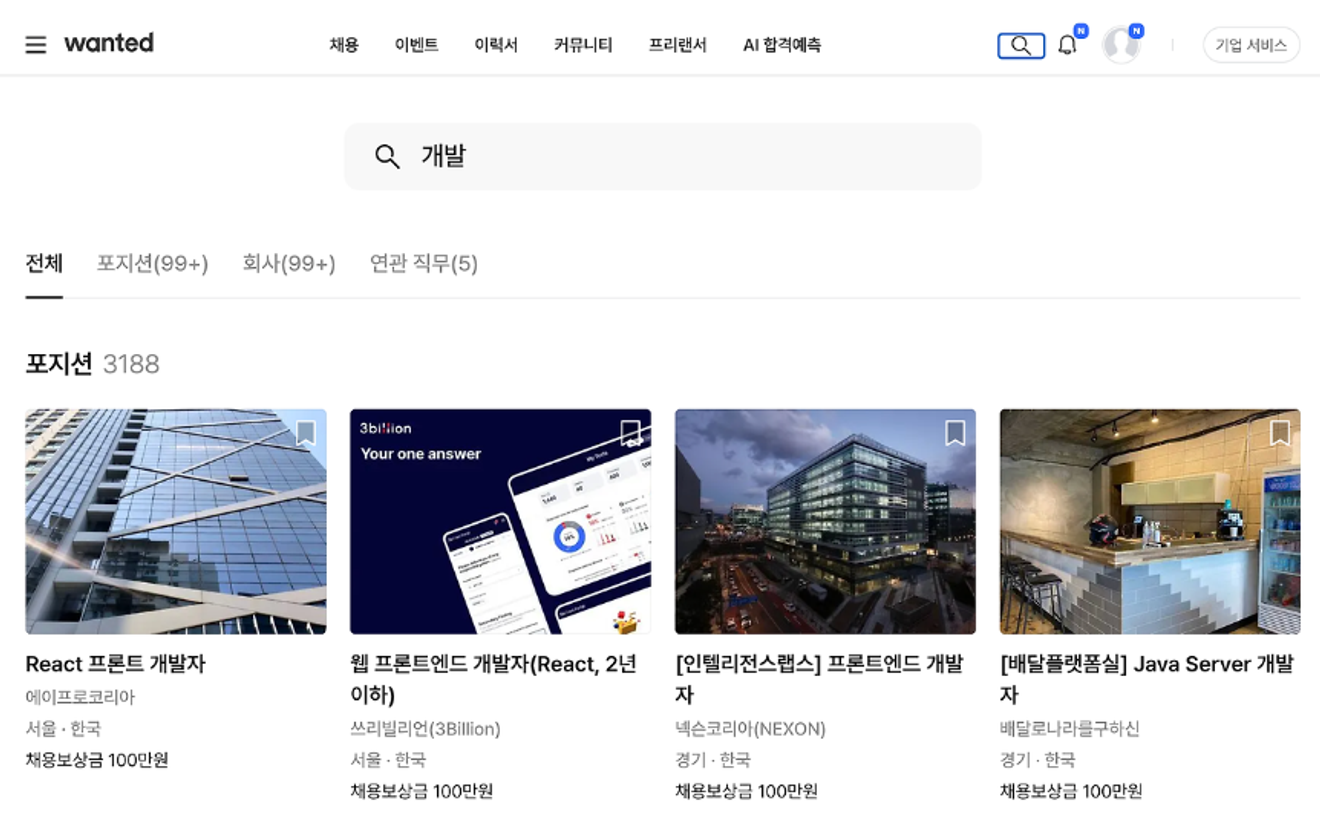
Task: Bookmark the 인텔리전스랩스 프론트엔드 개발자 position
Action: (x=955, y=433)
